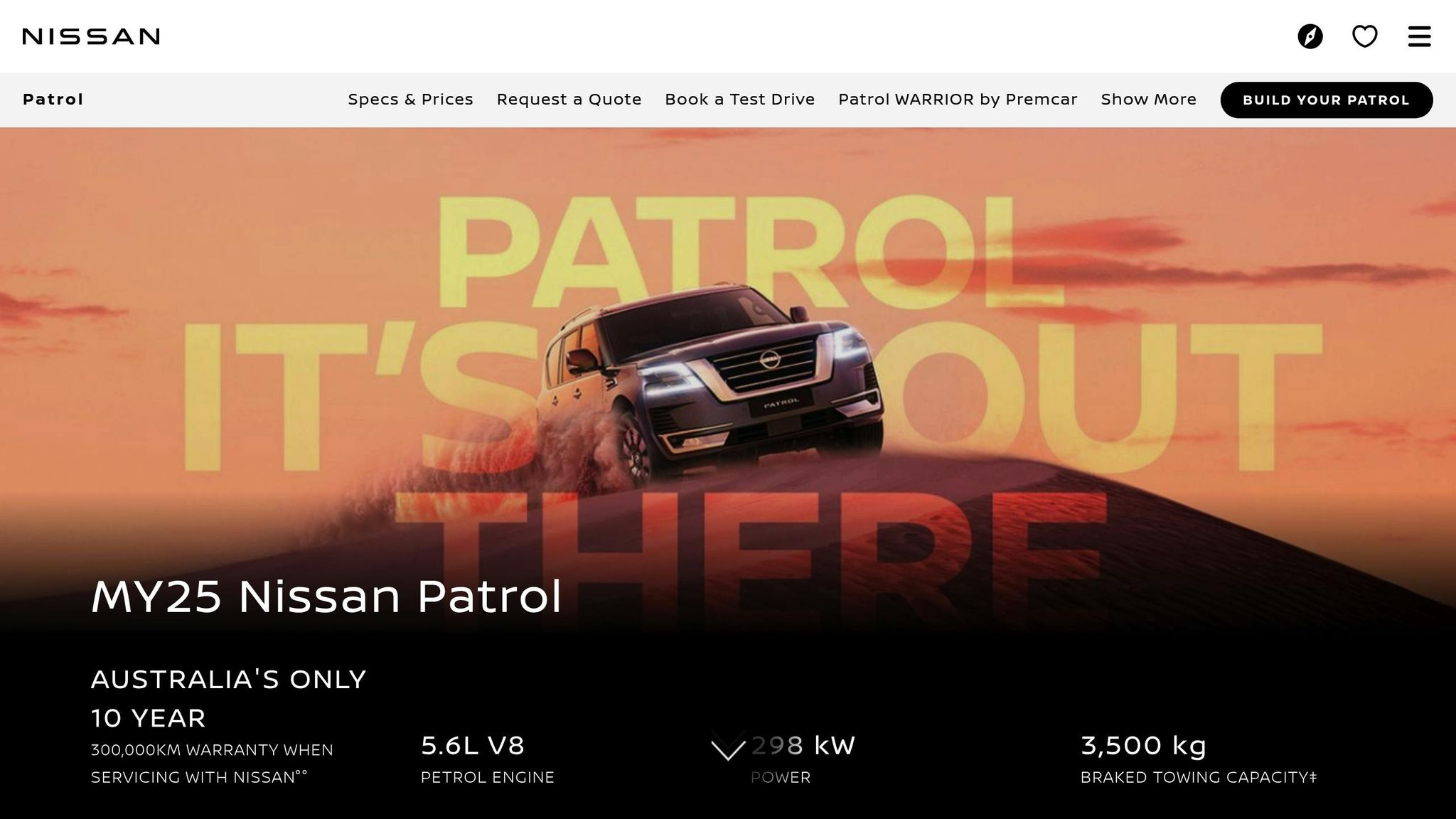Click the 5.6L V8 petrol engine stat
The image size is (1456, 819).
coord(488,759)
